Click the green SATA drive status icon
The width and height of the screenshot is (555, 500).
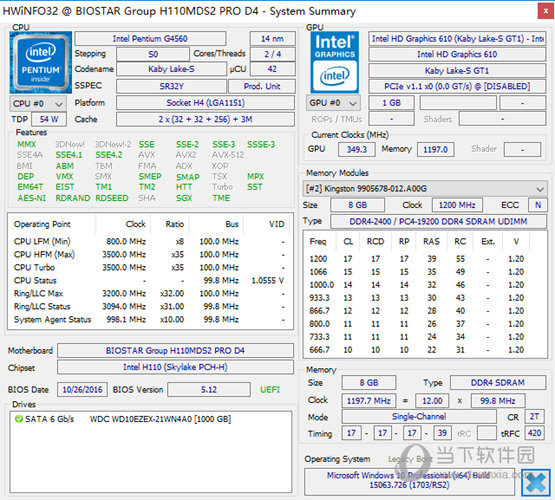18,419
